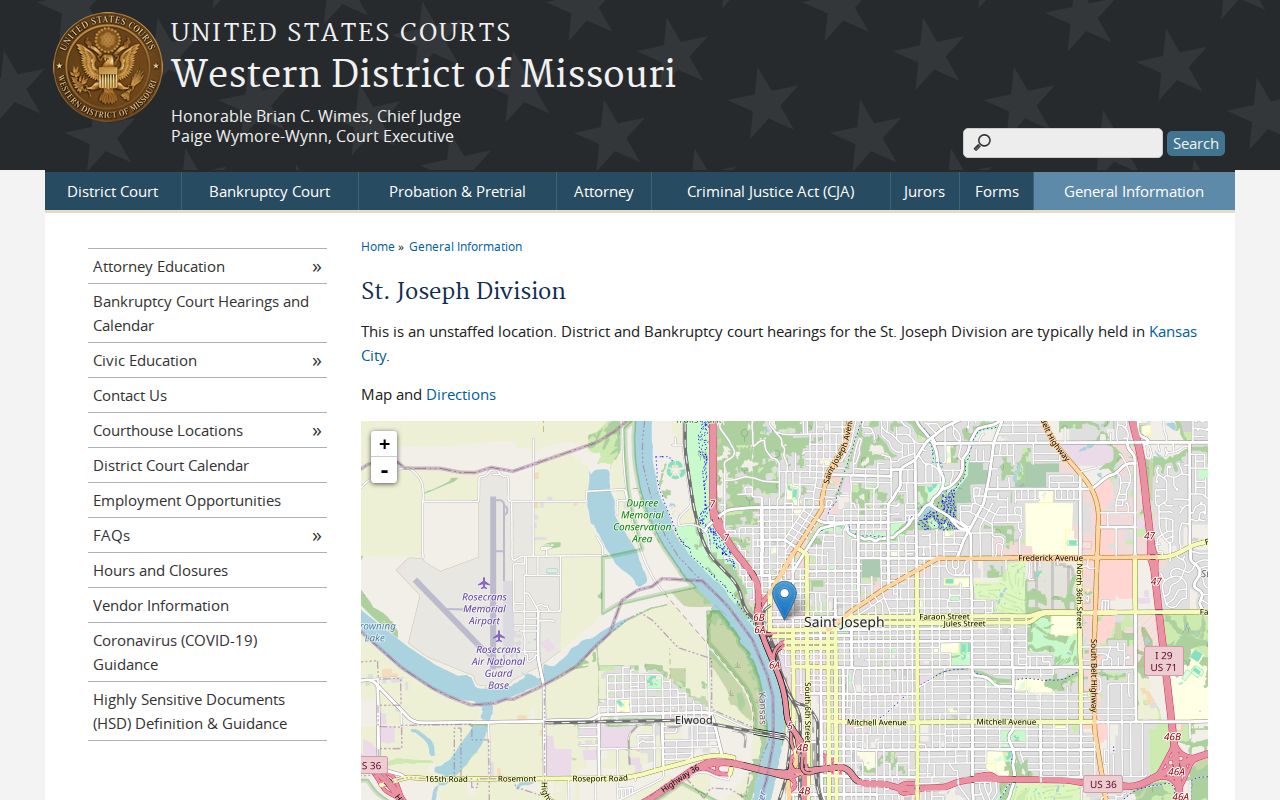The width and height of the screenshot is (1280, 800).
Task: Click the blue map location pin
Action: pyautogui.click(x=785, y=600)
